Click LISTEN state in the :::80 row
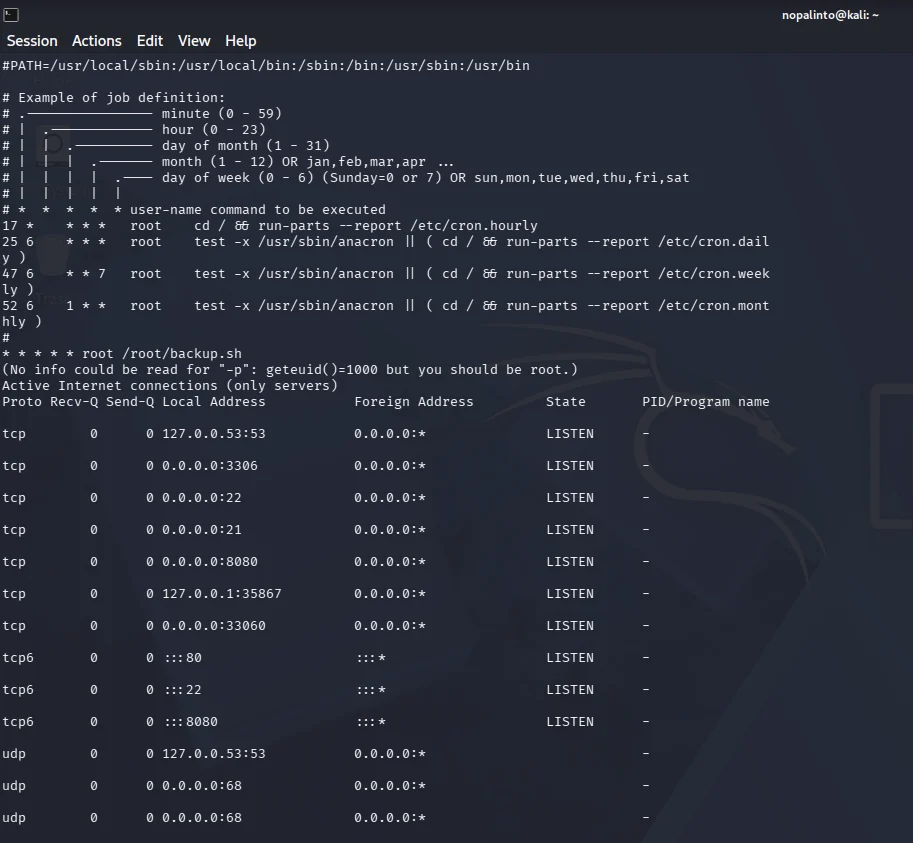Viewport: 913px width, 843px height. pyautogui.click(x=569, y=658)
